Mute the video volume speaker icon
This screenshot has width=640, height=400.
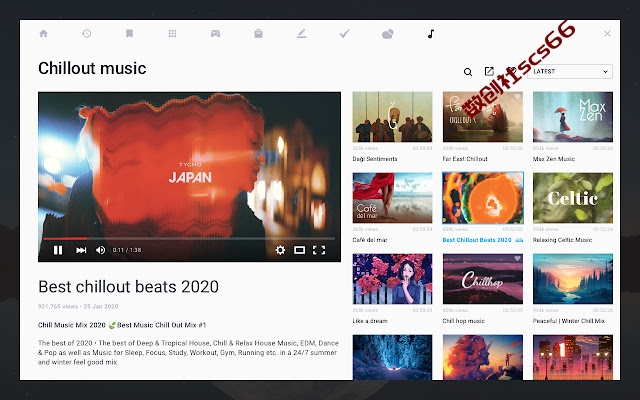[x=100, y=250]
